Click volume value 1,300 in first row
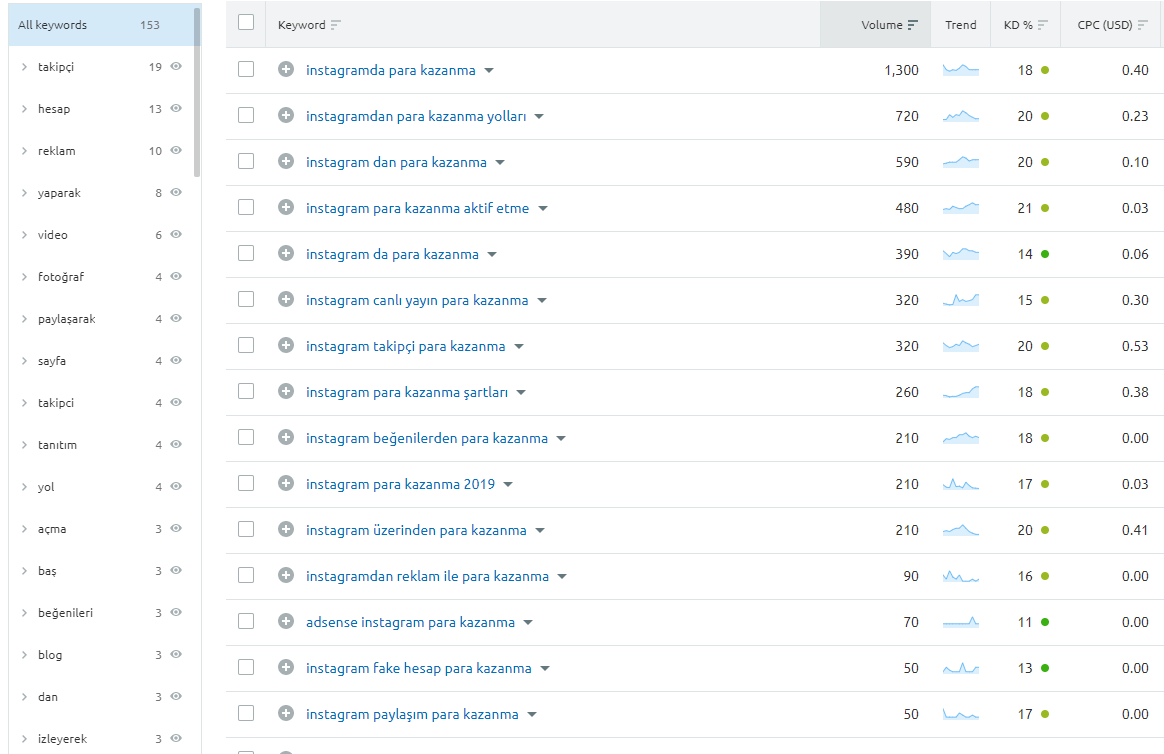This screenshot has width=1164, height=754. tap(901, 70)
